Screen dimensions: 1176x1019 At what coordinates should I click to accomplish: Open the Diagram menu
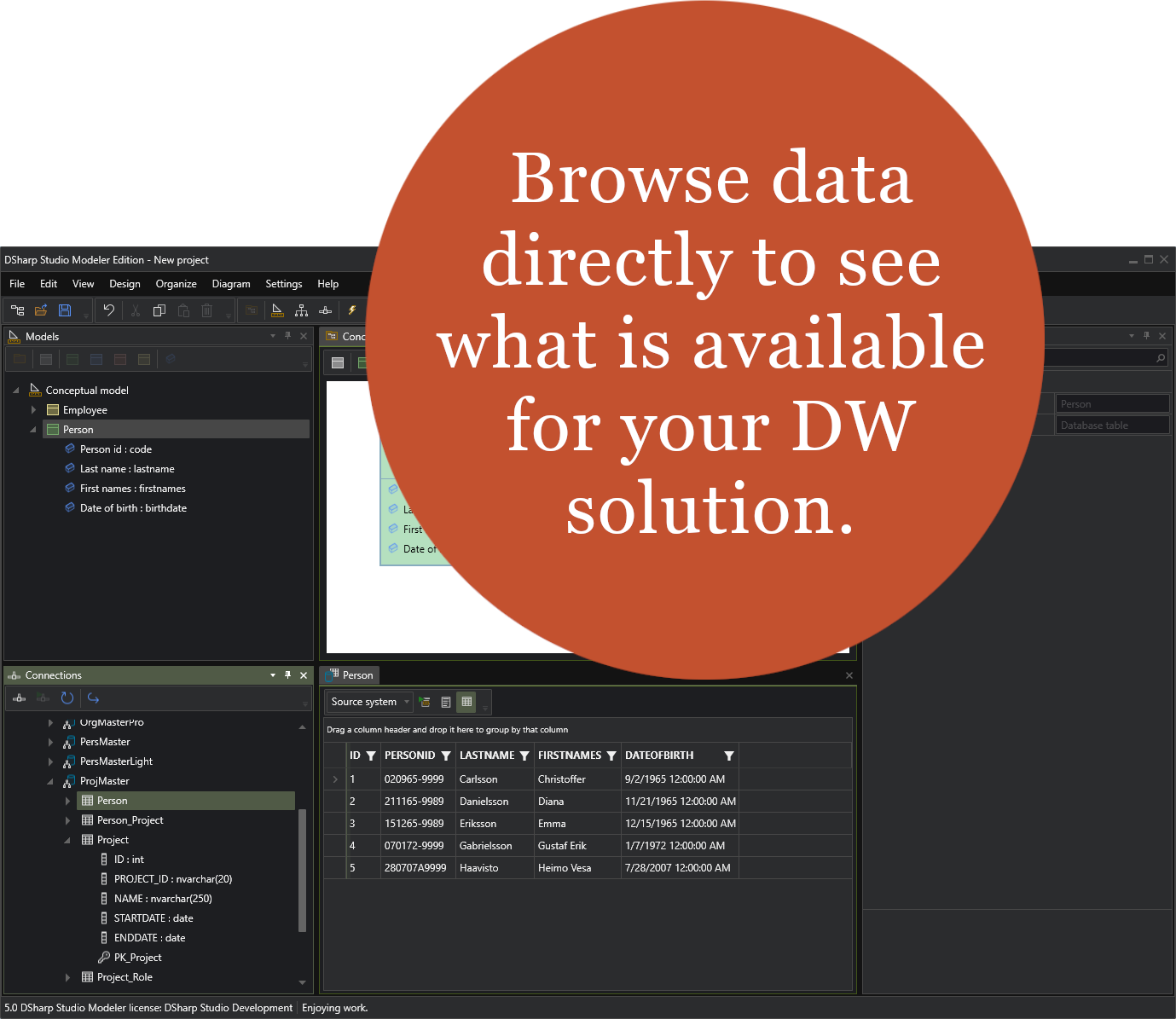click(230, 284)
